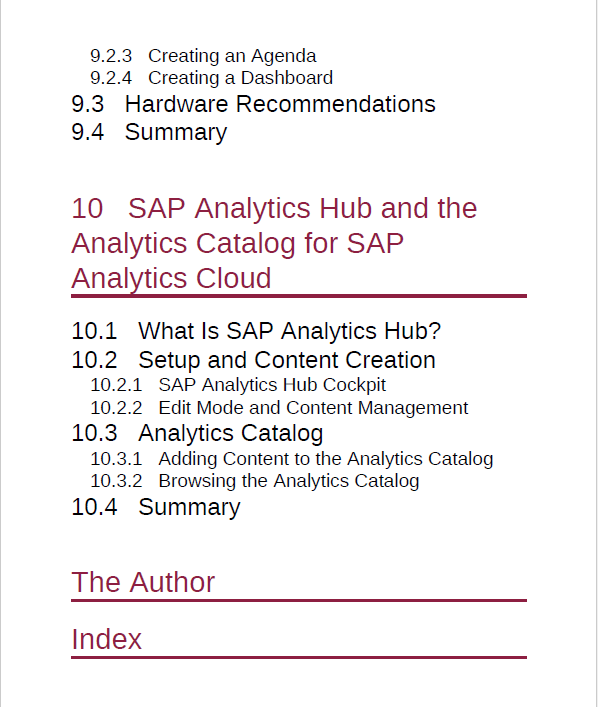Jump to 10.2 Setup and Content Creation
Image resolution: width=598 pixels, height=707 pixels.
pos(253,360)
